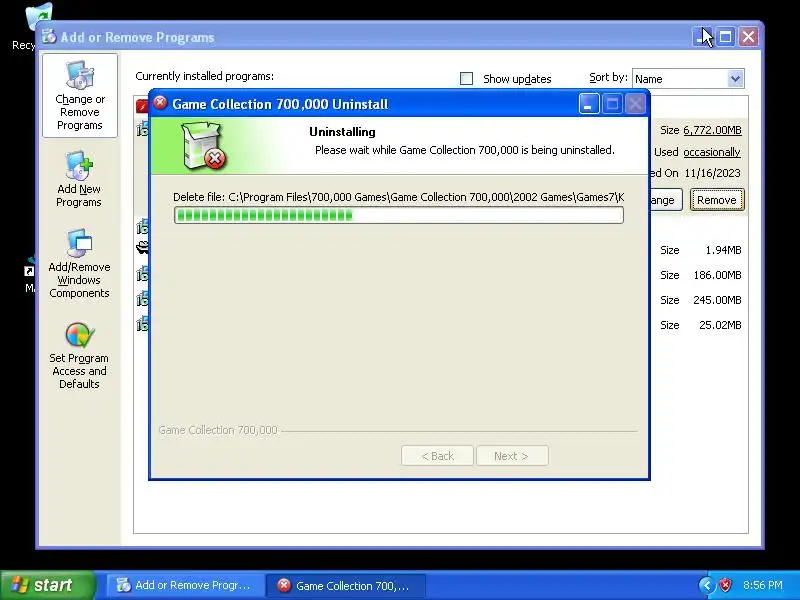Image resolution: width=800 pixels, height=600 pixels.
Task: Click the occasionally usage link
Action: tap(712, 152)
